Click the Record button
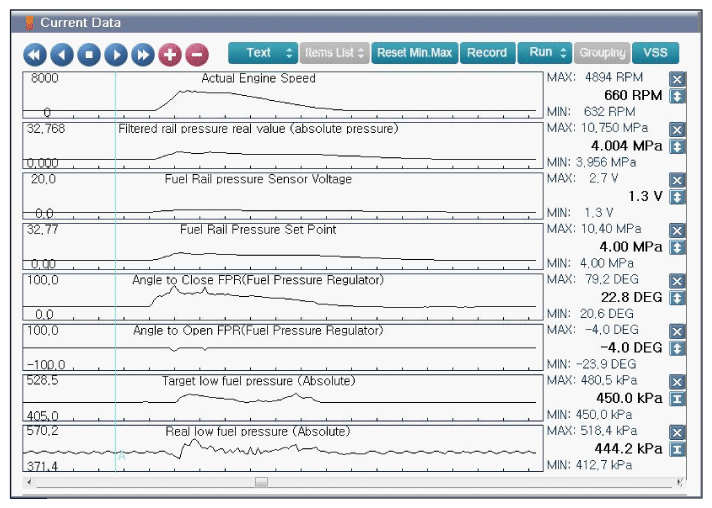The height and width of the screenshot is (508, 712). pos(487,53)
